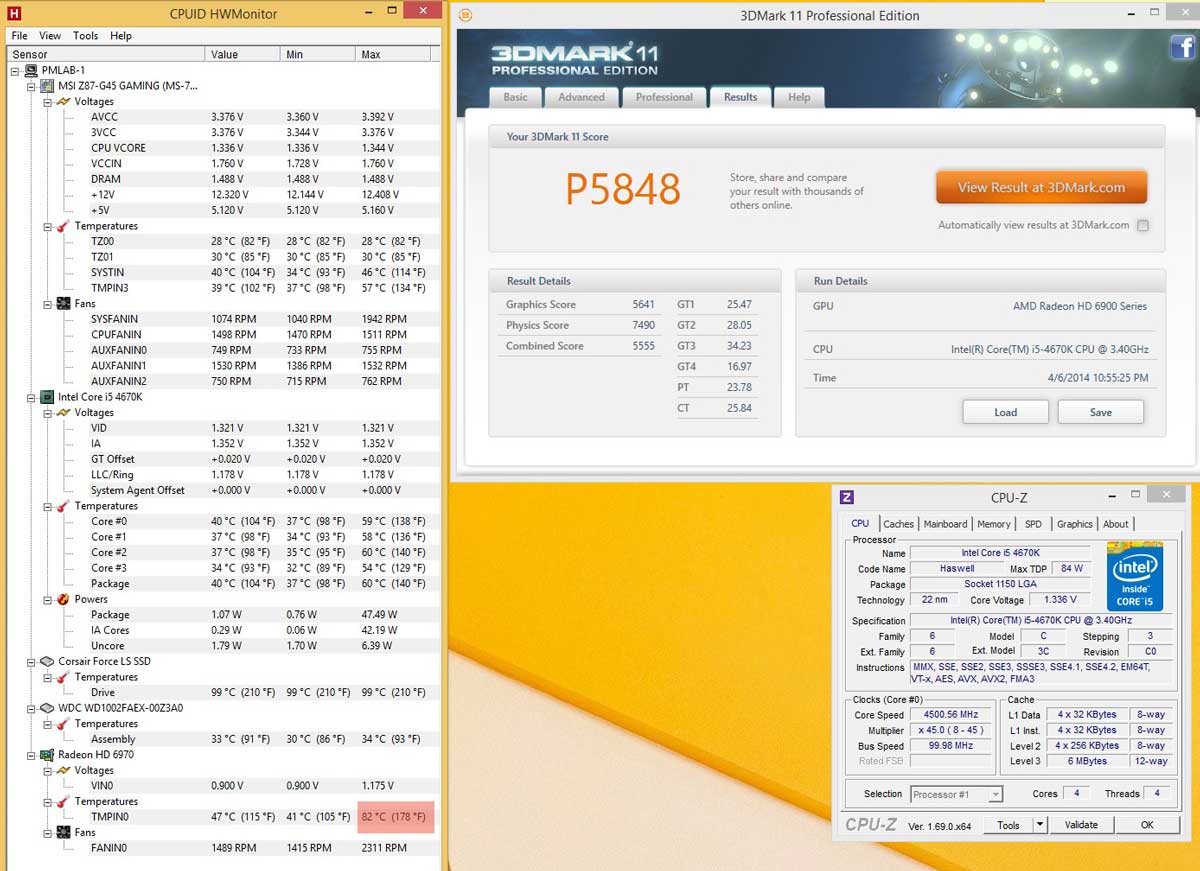This screenshot has width=1200, height=871.
Task: Click the MSI Z87-G45 motherboard icon
Action: [46, 86]
